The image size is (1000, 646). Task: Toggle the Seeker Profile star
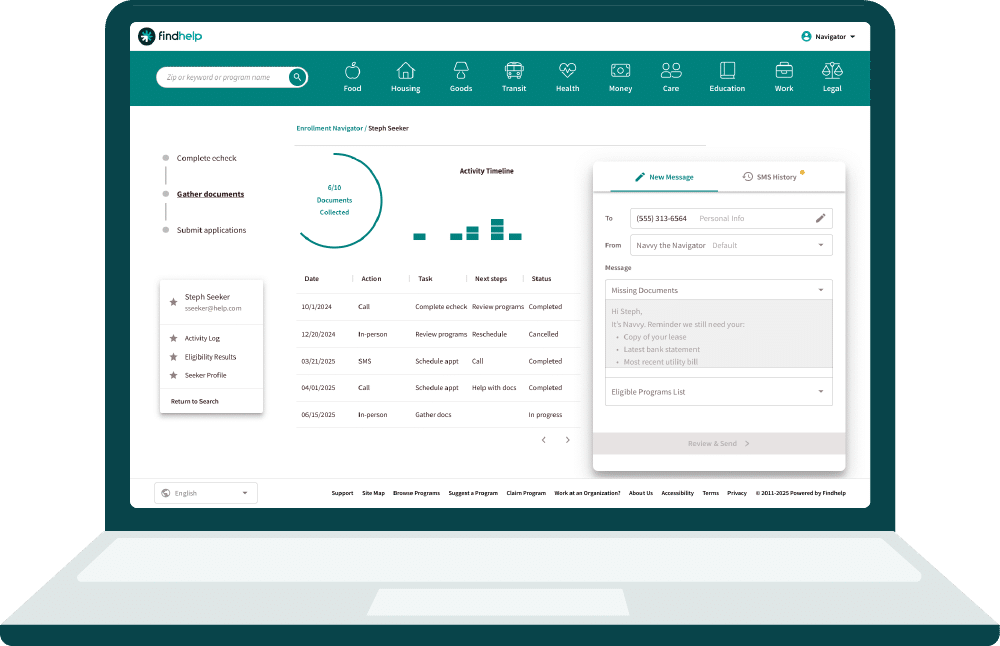tap(173, 375)
